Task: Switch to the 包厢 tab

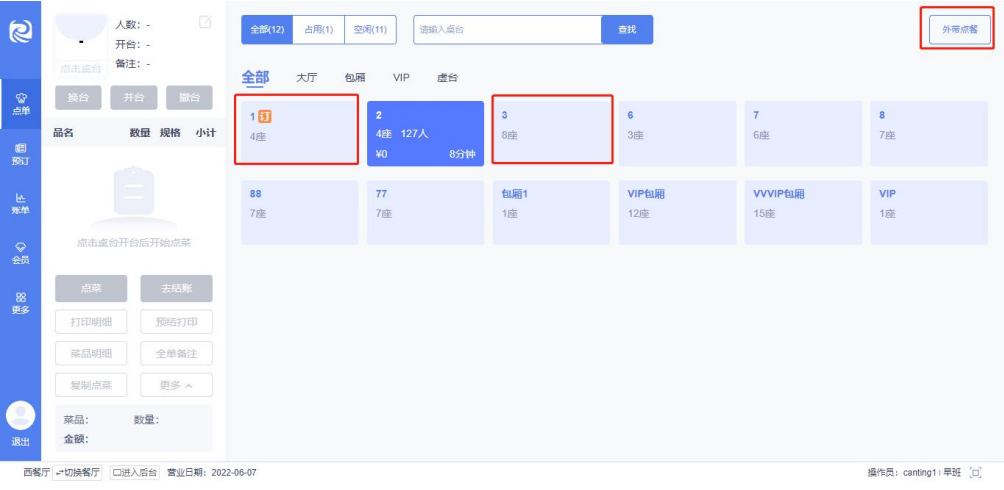Action: [355, 77]
